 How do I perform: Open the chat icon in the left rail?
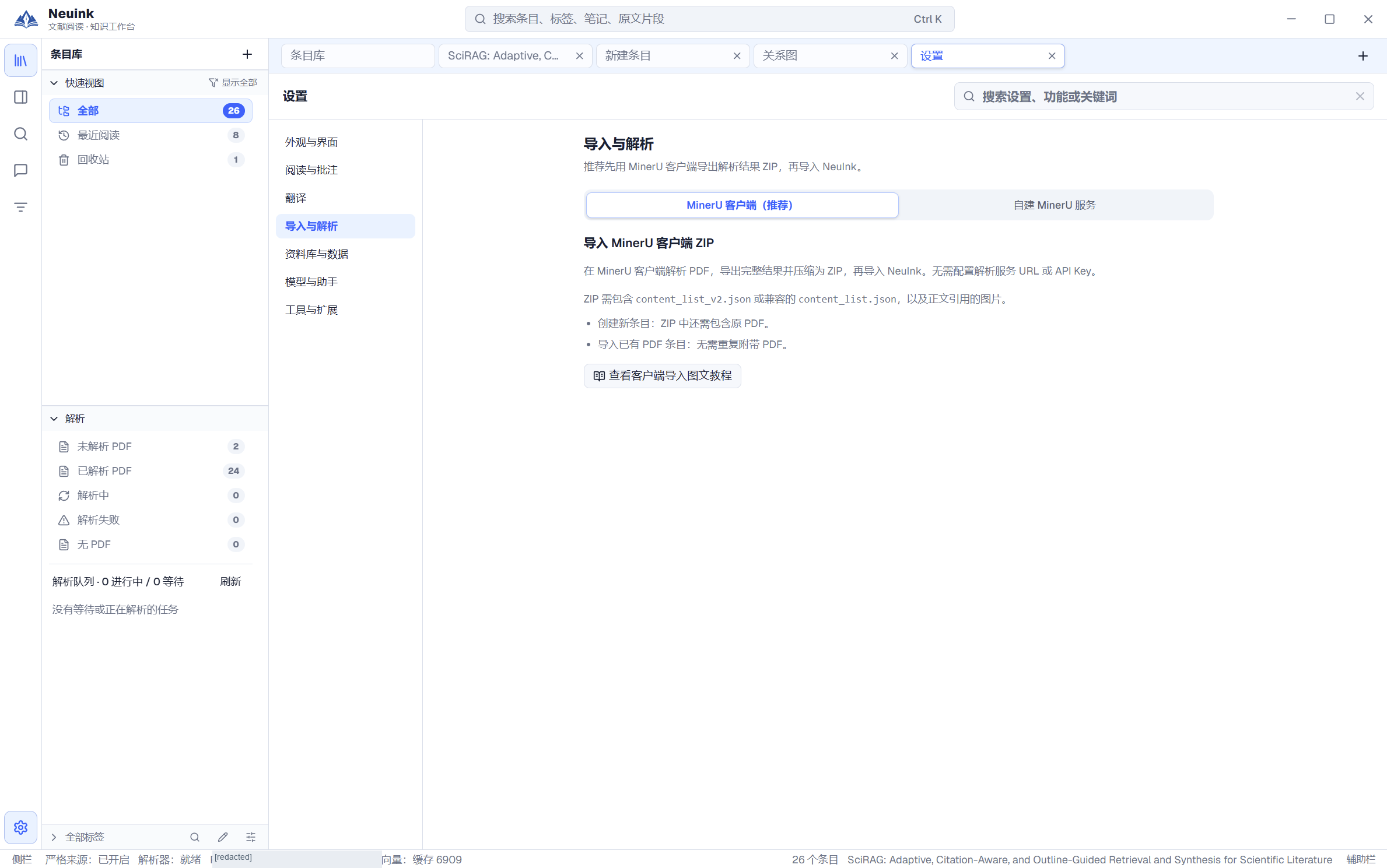20,170
